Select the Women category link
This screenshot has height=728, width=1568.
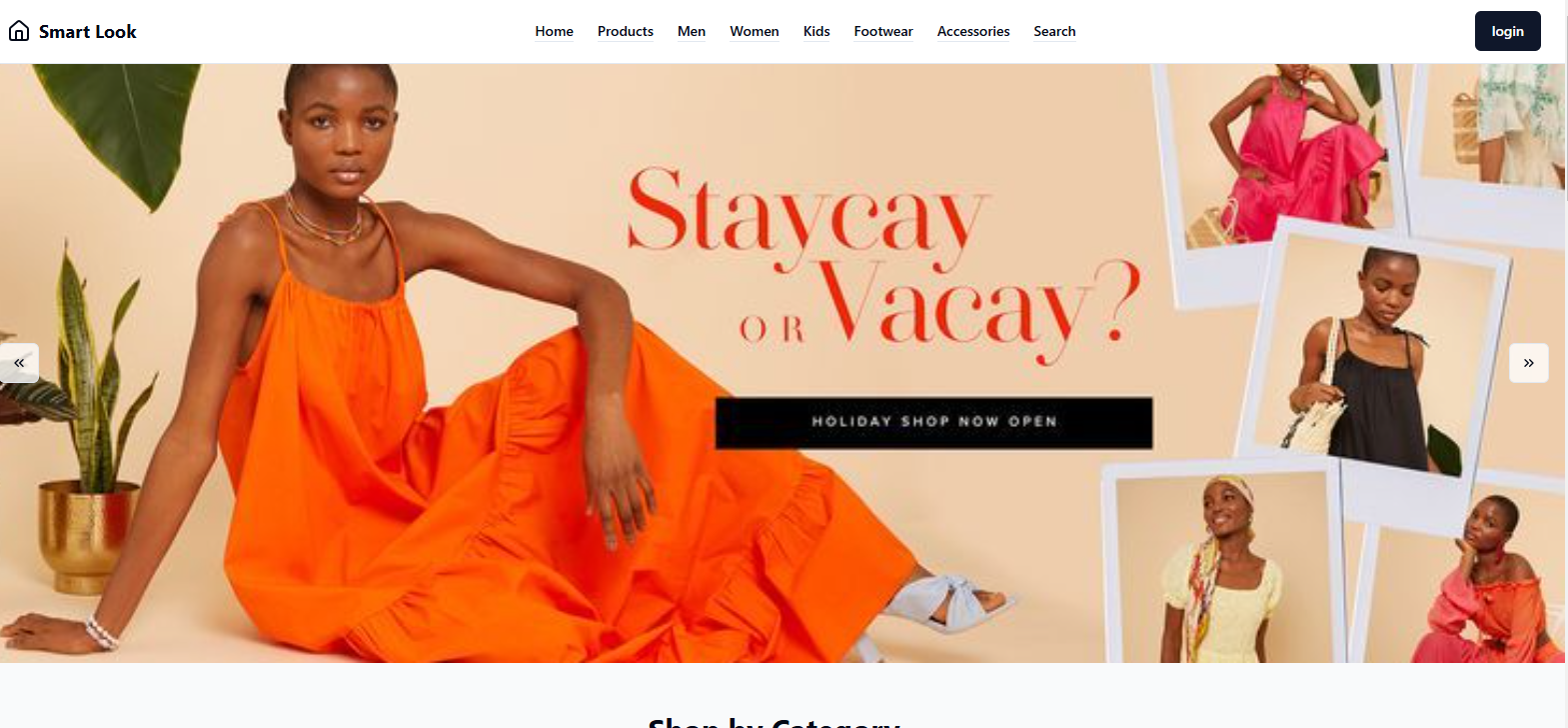755,31
